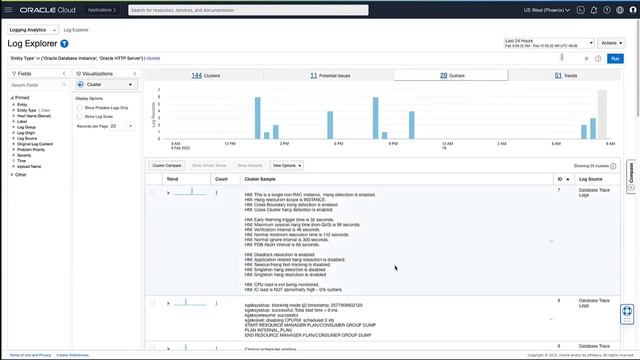Clear the query with the X icon
This screenshot has height=360, width=640.
click(x=587, y=59)
